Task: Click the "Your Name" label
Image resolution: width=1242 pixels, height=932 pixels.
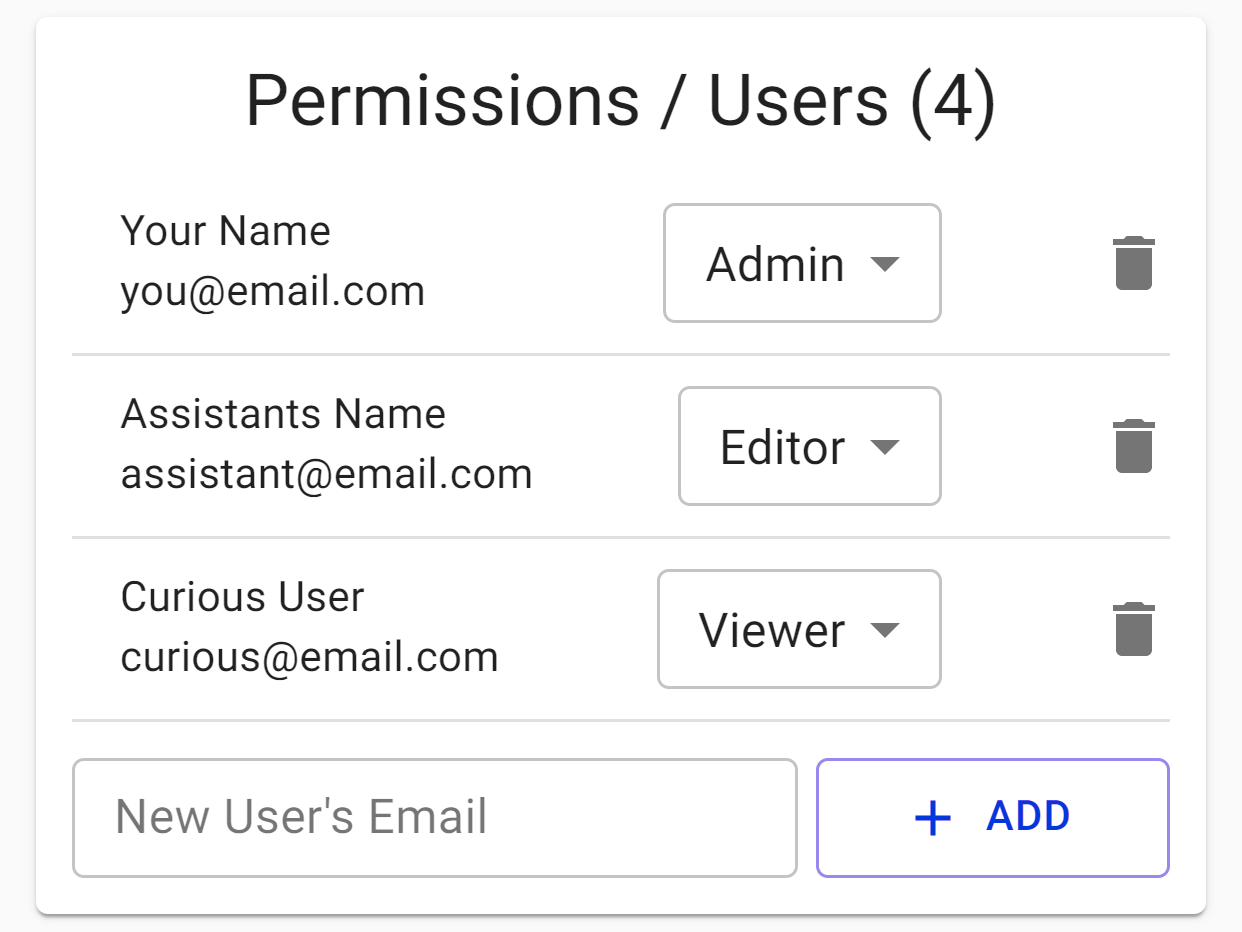Action: 225,232
